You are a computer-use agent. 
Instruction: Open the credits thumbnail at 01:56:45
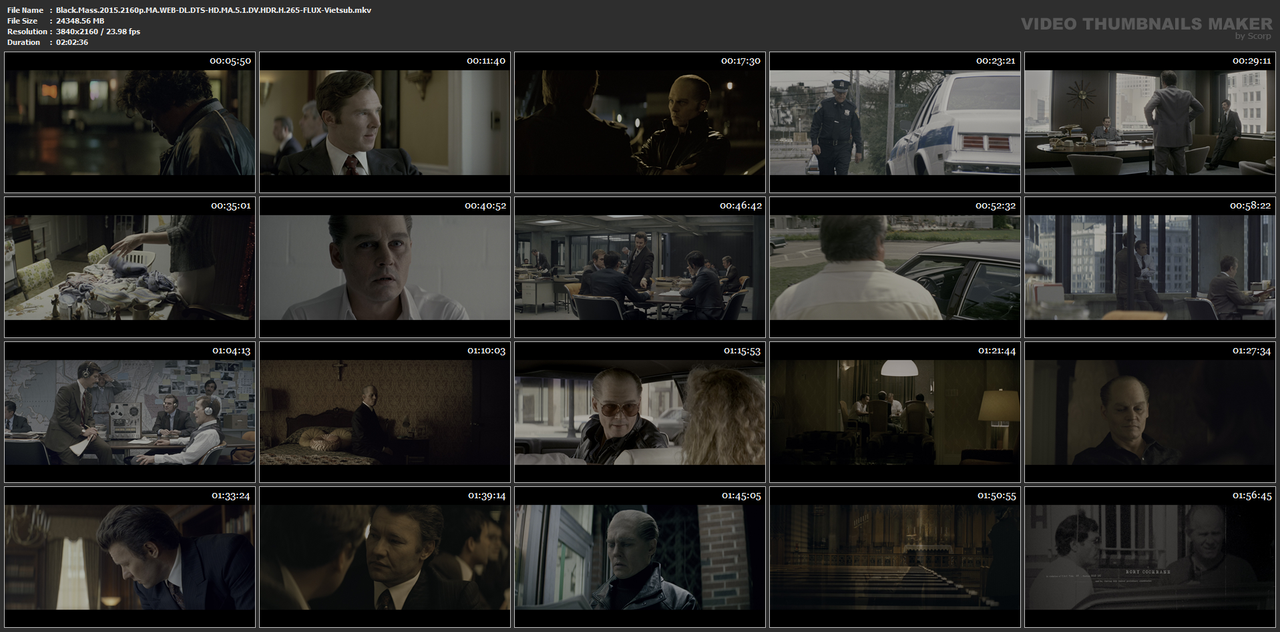click(1150, 556)
